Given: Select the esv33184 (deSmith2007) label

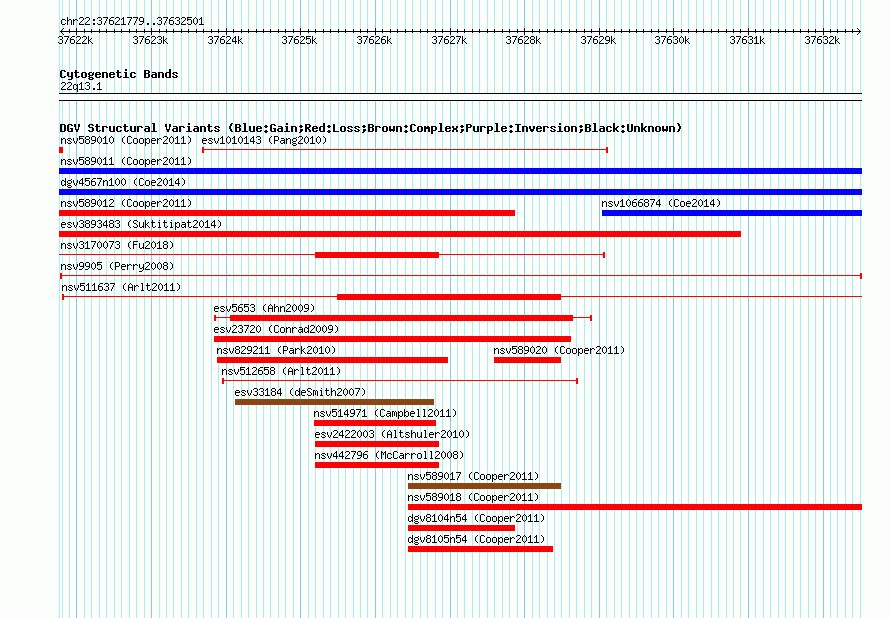Looking at the screenshot, I should coord(300,392).
